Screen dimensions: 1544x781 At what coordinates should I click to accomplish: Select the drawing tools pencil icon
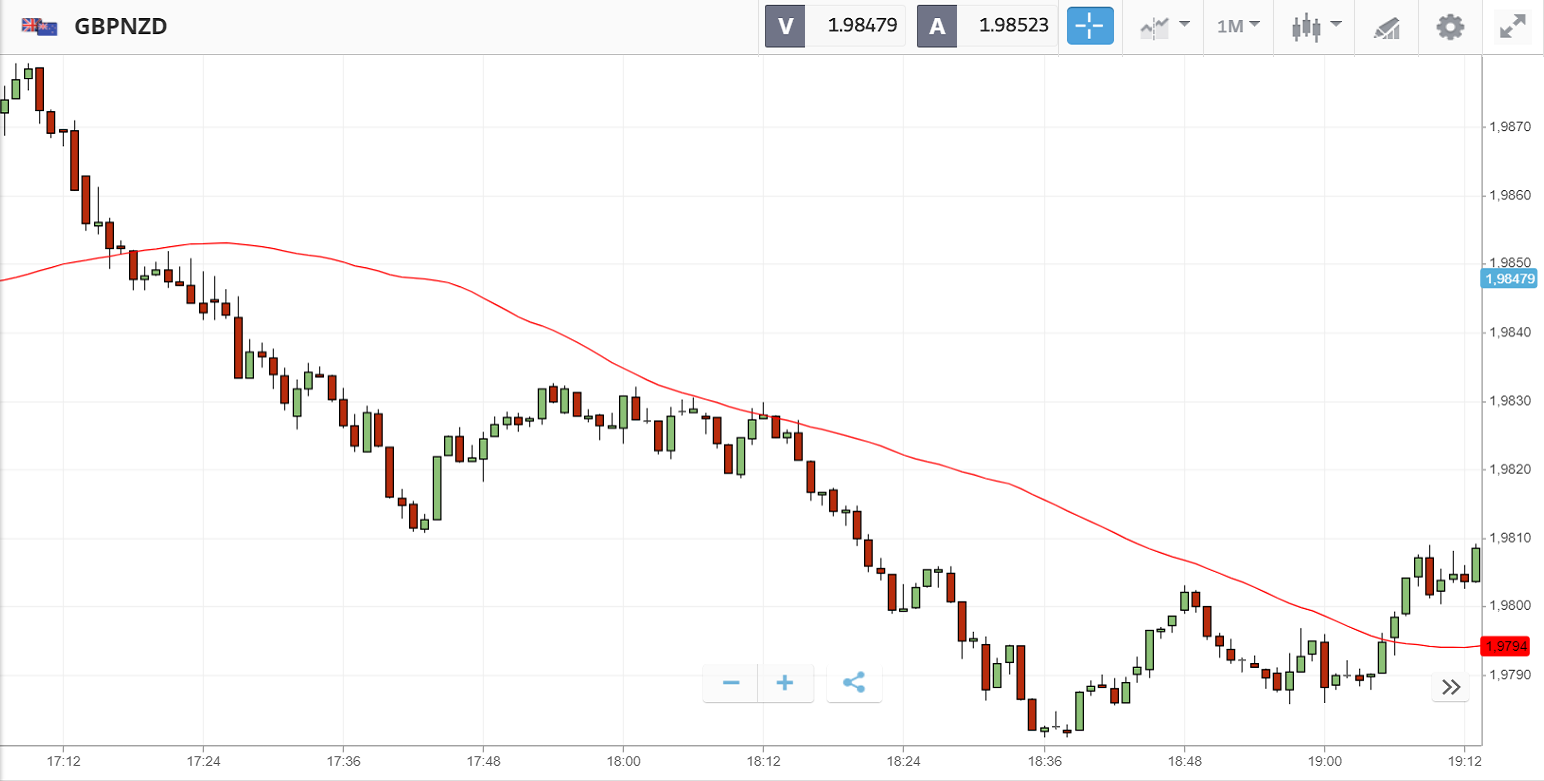1386,27
